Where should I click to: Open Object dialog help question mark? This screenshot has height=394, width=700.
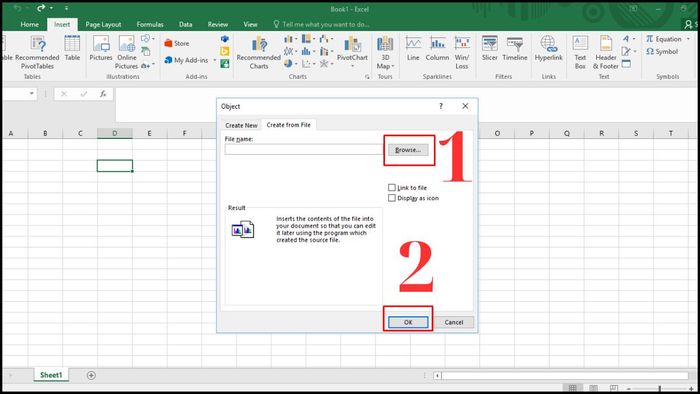441,106
